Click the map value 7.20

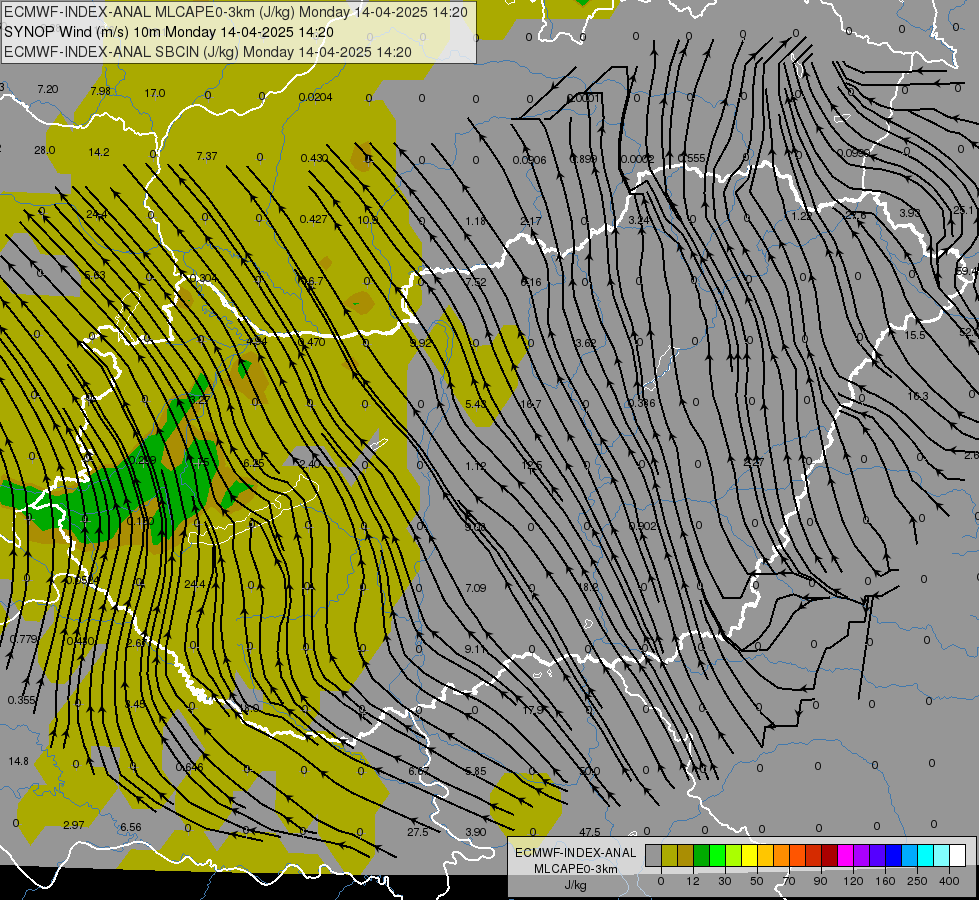point(47,89)
